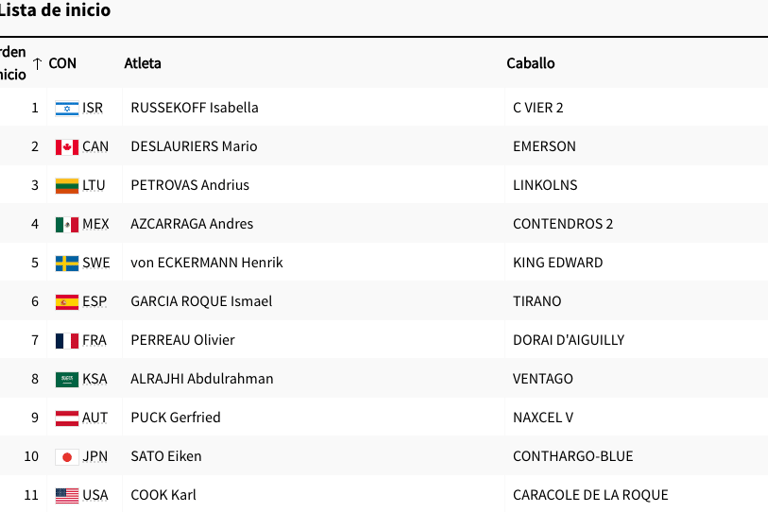
Task: Sort by the Atleta column header
Action: coord(142,63)
